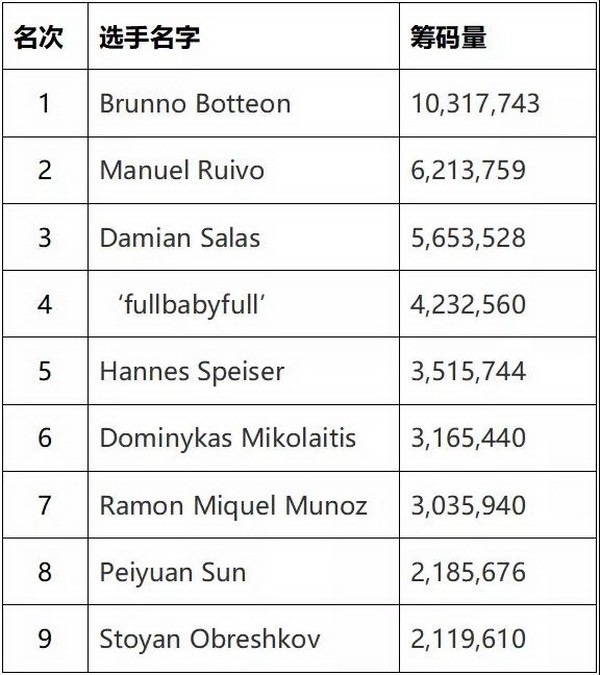Select the 6,213,759 chip cell
This screenshot has height=675, width=600.
[x=468, y=170]
